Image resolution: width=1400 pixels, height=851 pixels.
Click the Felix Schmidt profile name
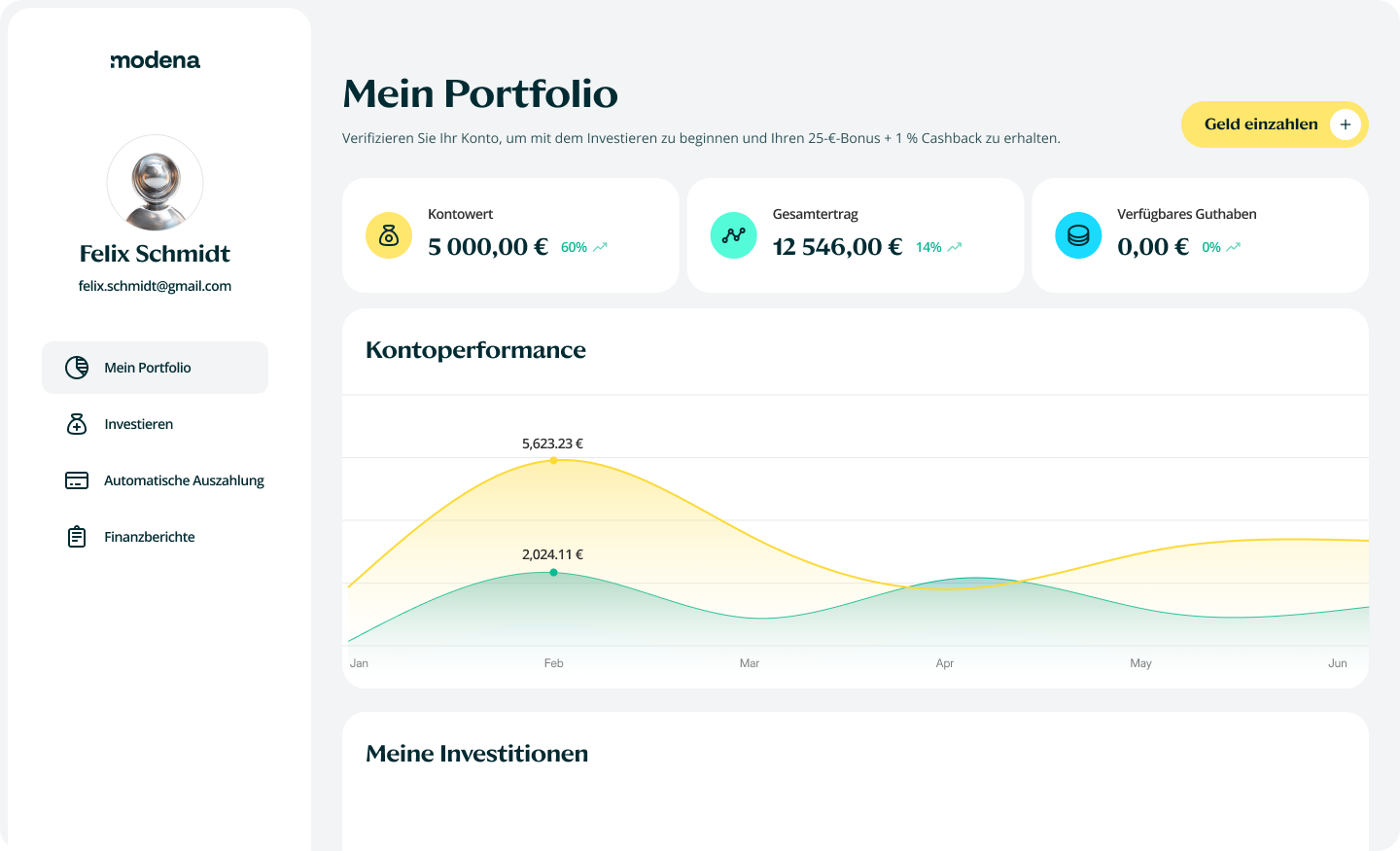[x=155, y=254]
